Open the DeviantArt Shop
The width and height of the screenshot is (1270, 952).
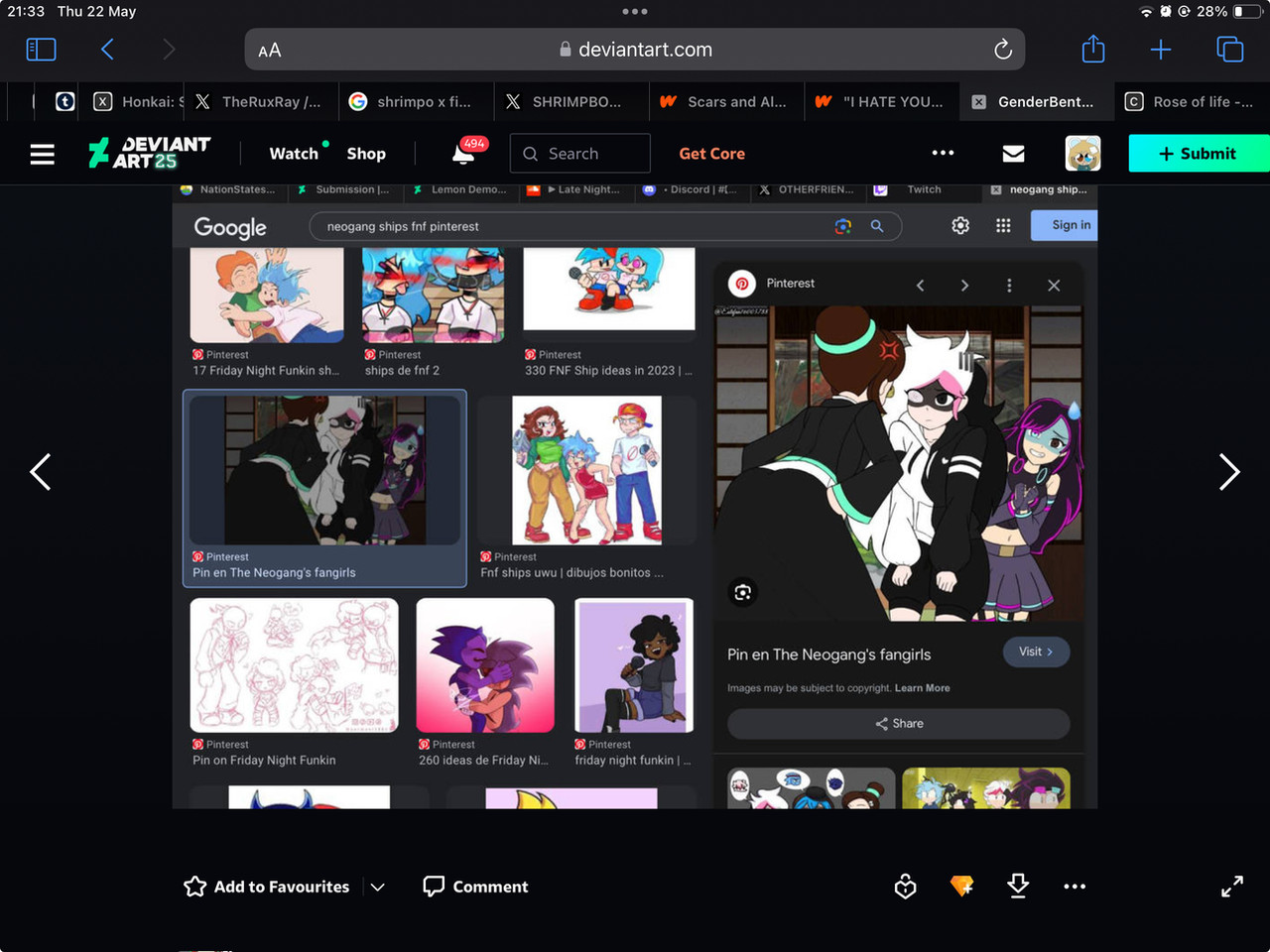tap(366, 154)
